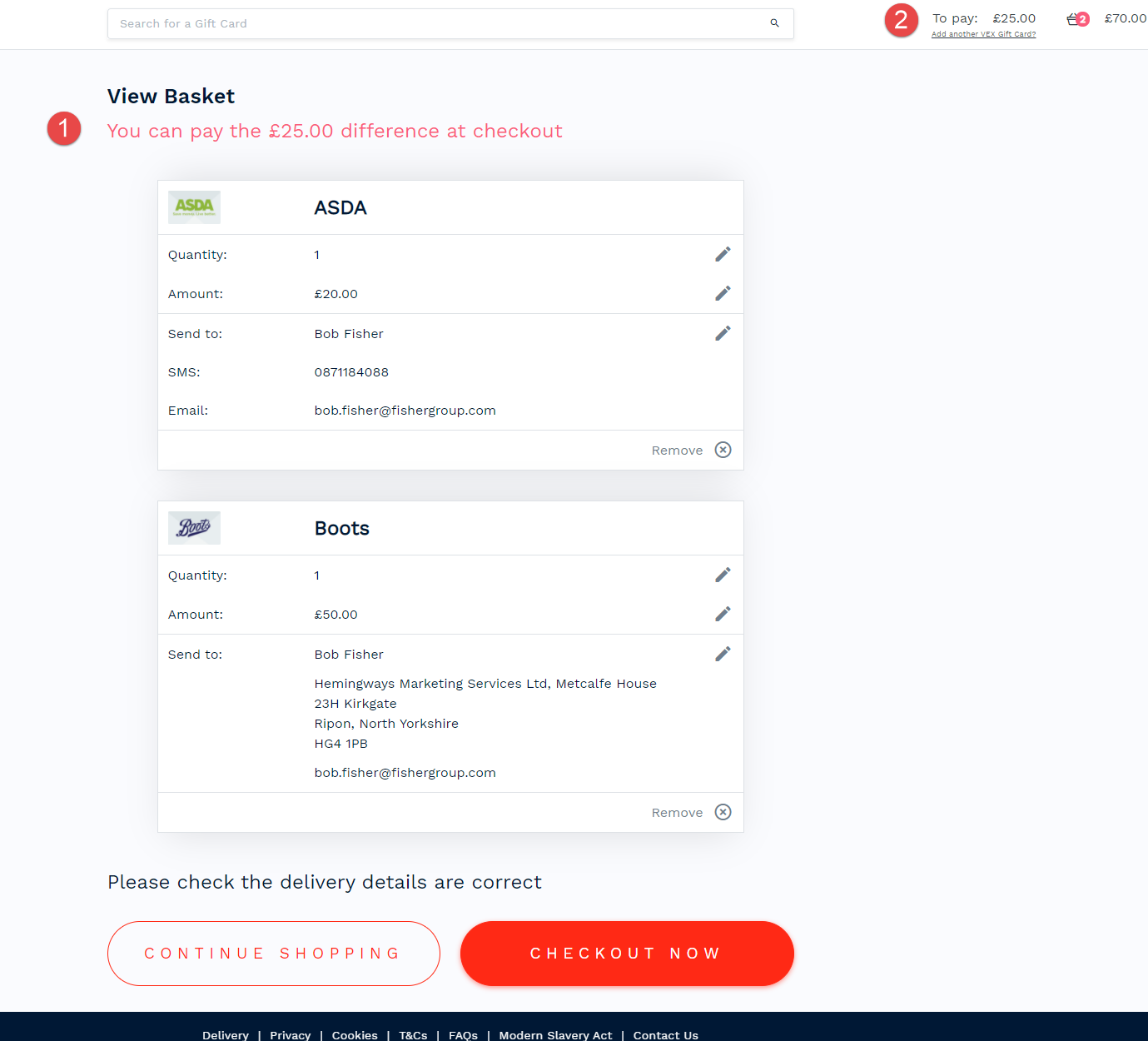The image size is (1148, 1041).
Task: Open the Privacy footer link
Action: [290, 1035]
